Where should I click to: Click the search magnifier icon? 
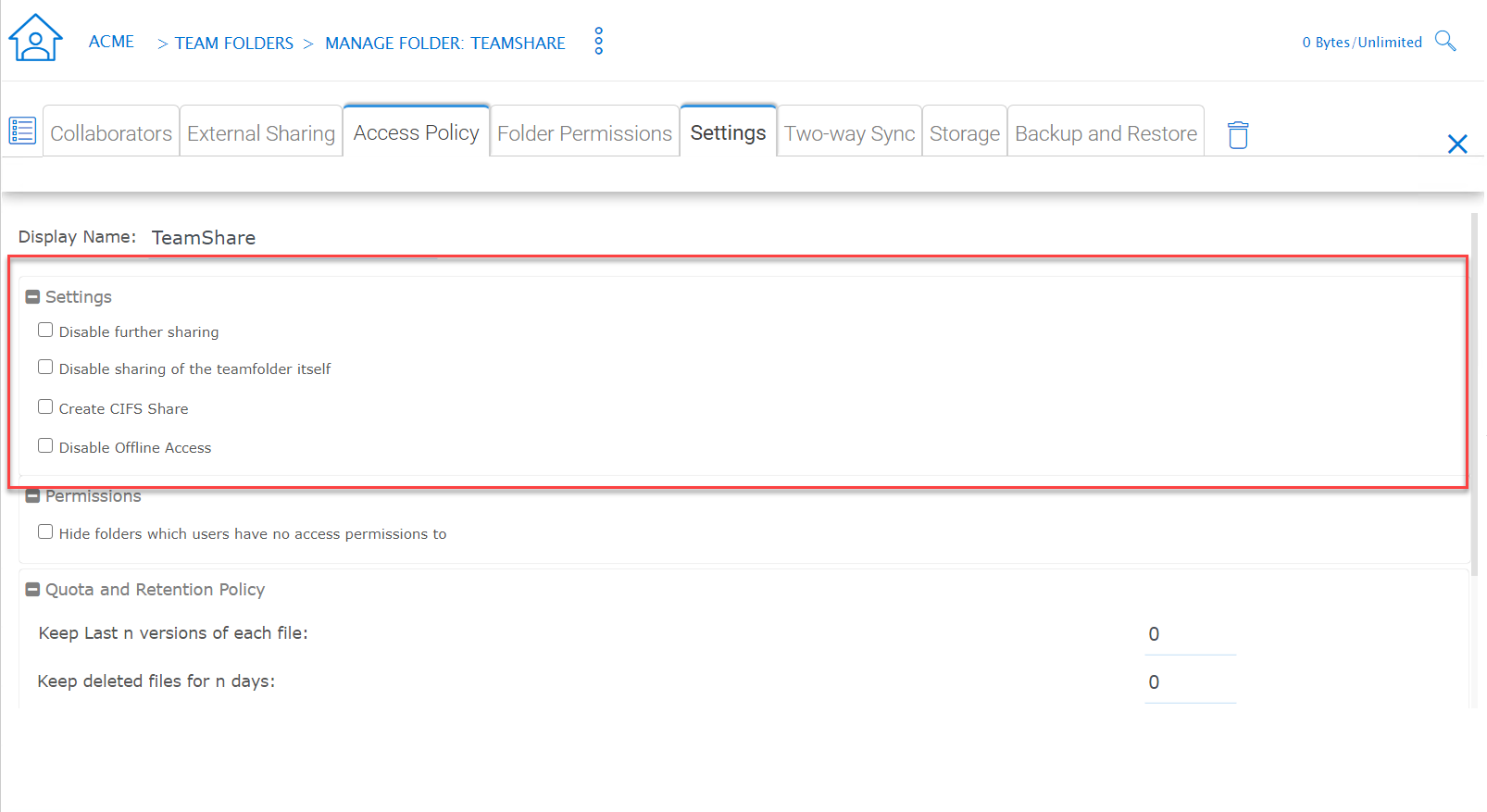(1445, 41)
